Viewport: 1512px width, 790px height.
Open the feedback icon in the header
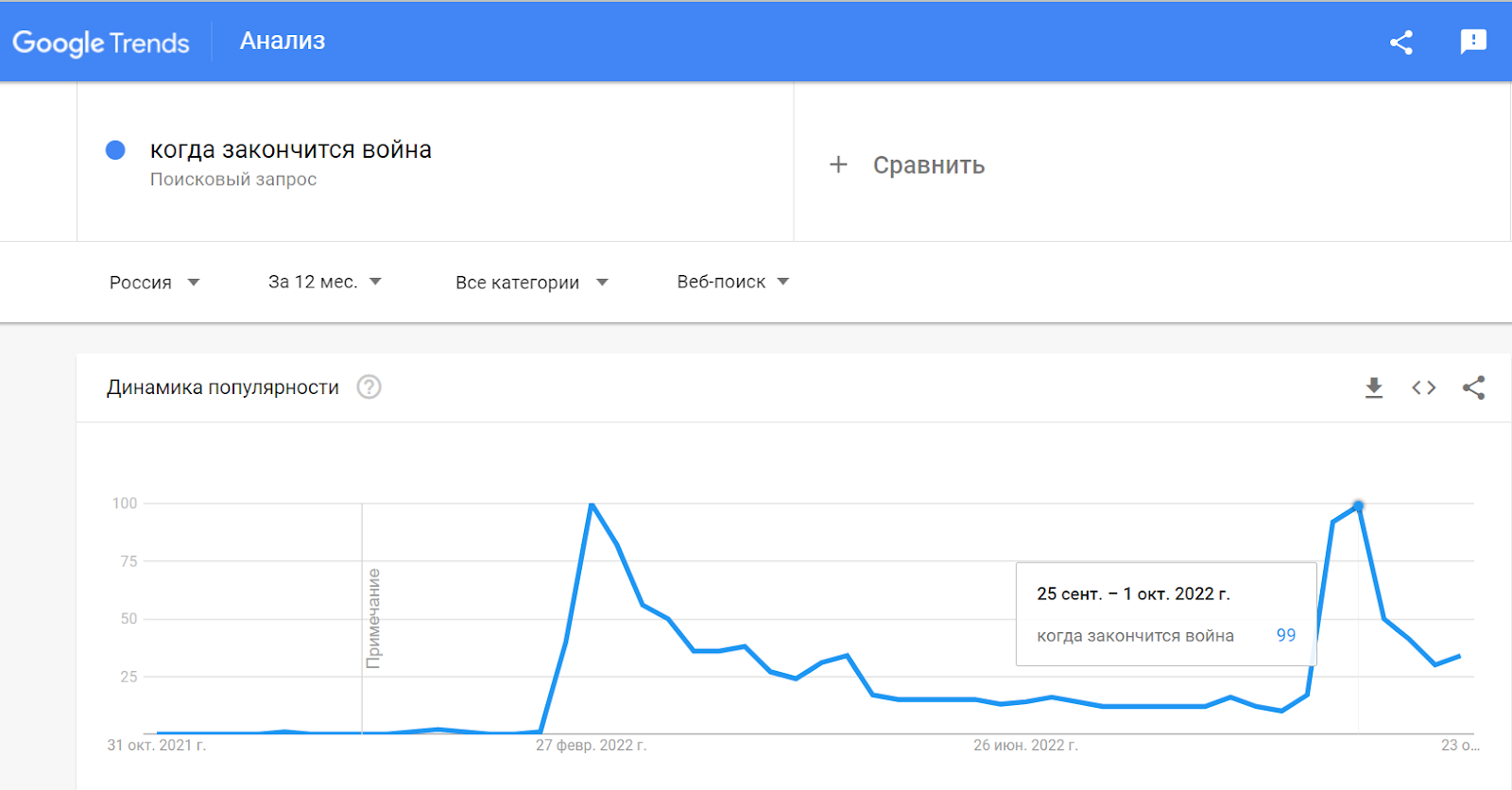[1473, 42]
